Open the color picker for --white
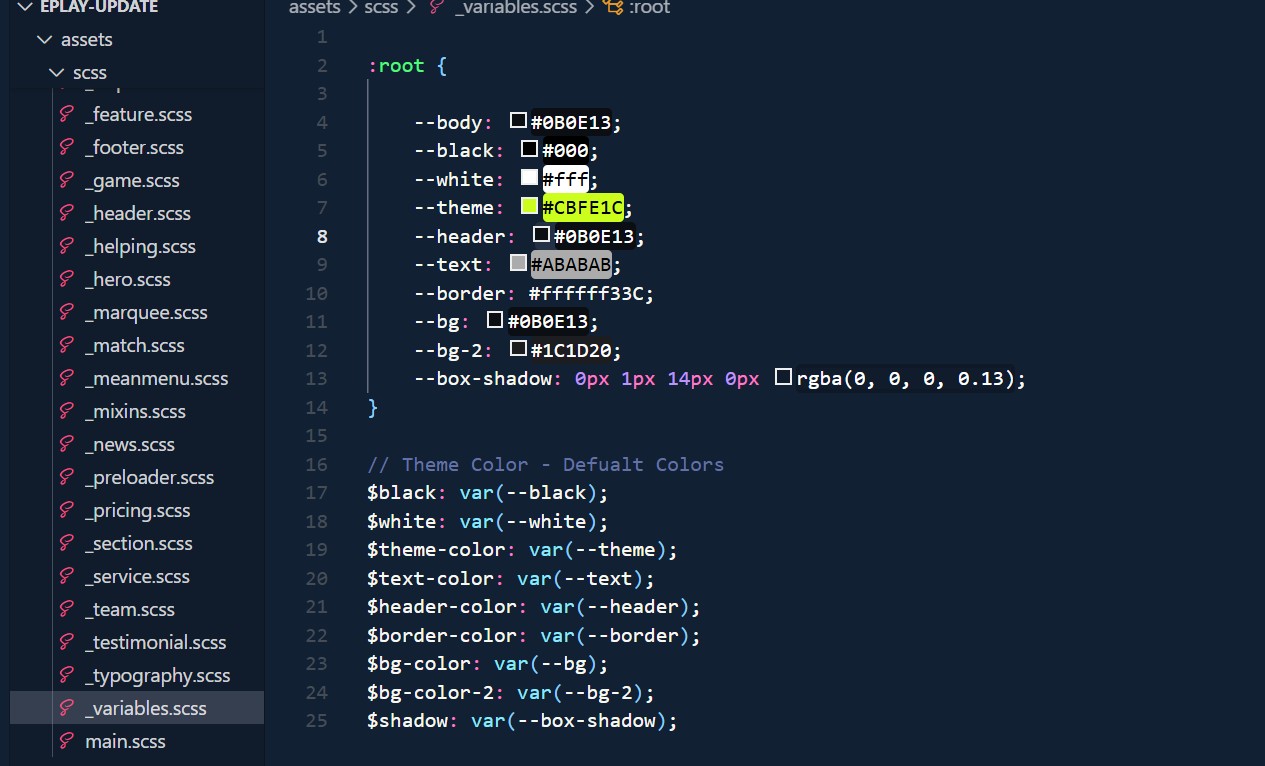This screenshot has height=766, width=1265. click(x=530, y=178)
